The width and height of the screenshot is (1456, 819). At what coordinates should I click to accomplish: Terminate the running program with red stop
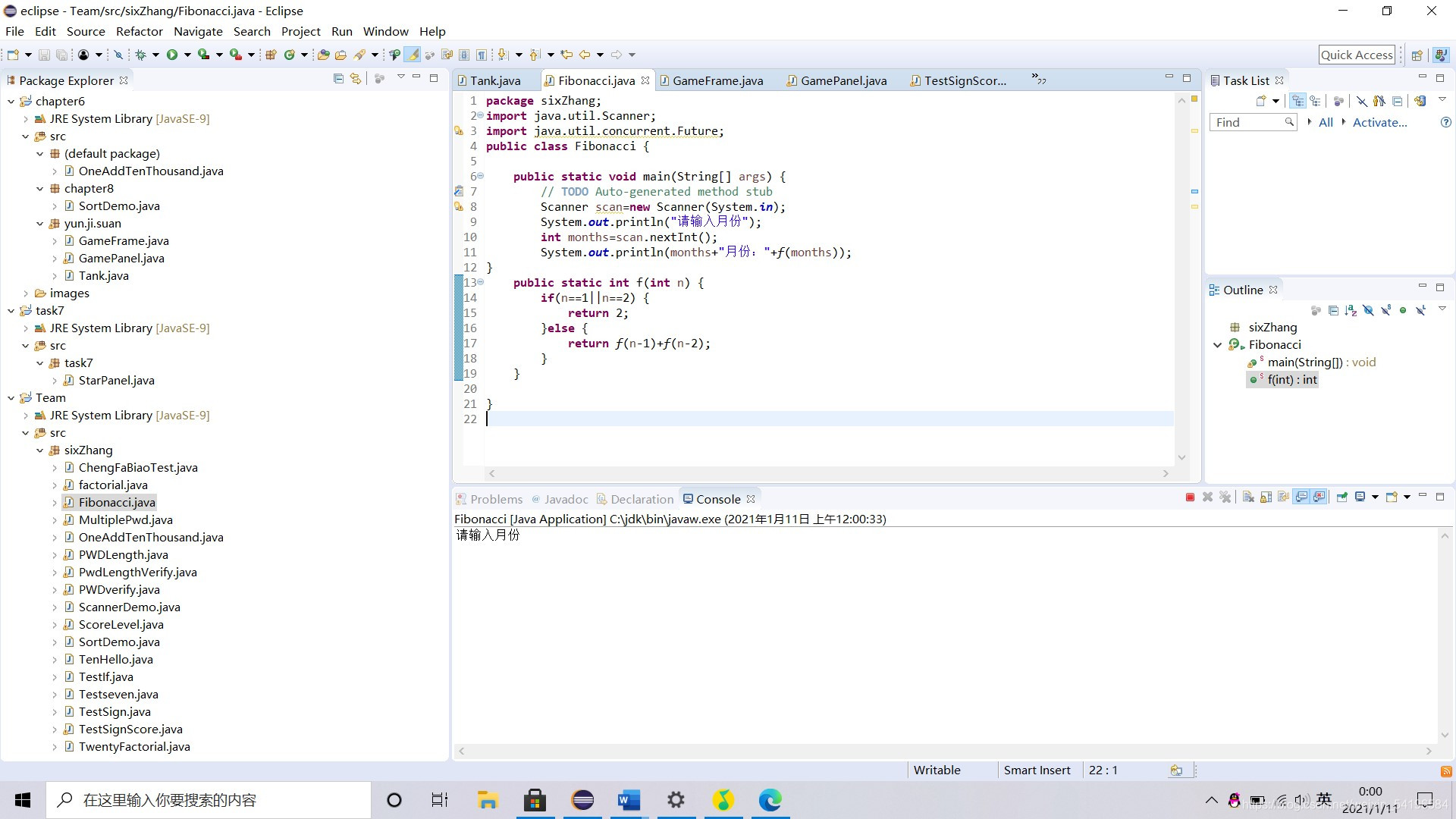coord(1190,497)
